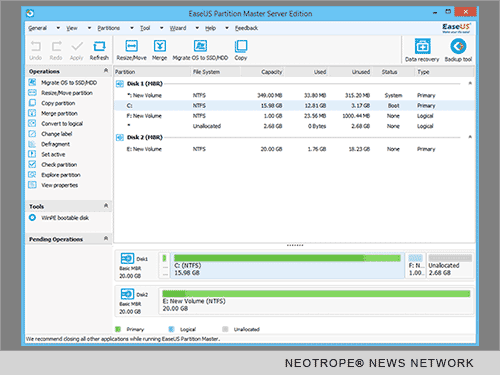Sort by Partition column header
500x375 pixels.
[x=152, y=72]
